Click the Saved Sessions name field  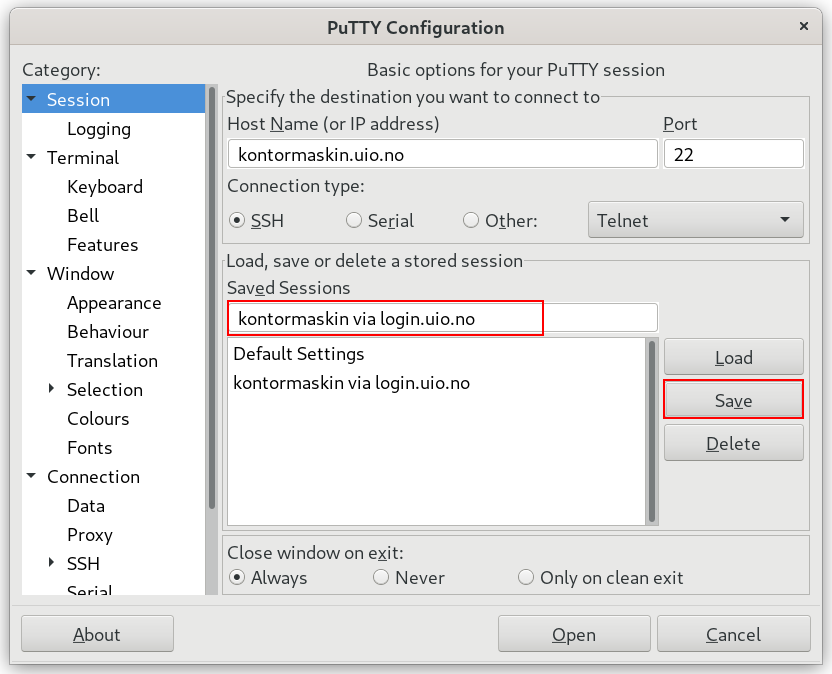click(443, 318)
